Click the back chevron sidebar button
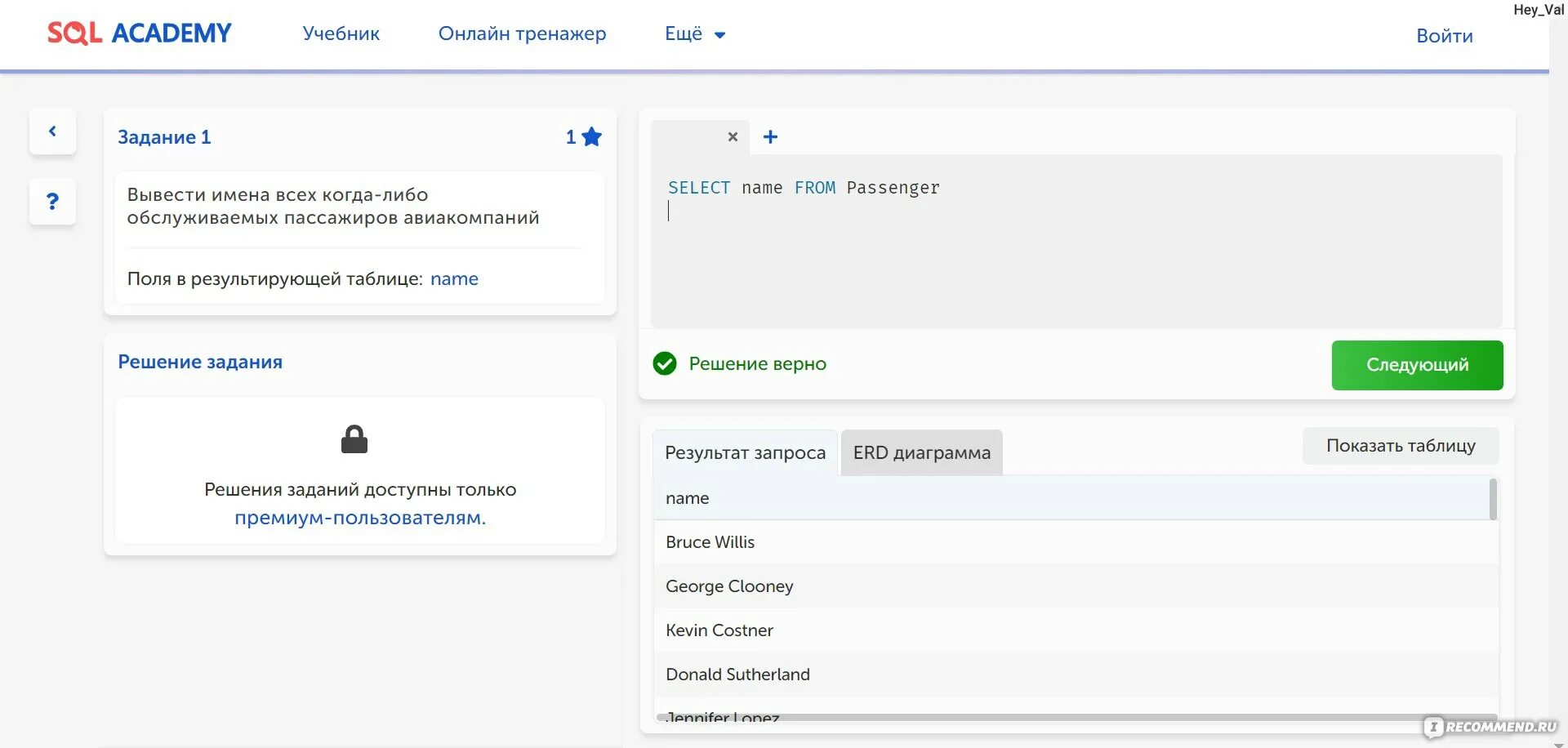 (52, 131)
